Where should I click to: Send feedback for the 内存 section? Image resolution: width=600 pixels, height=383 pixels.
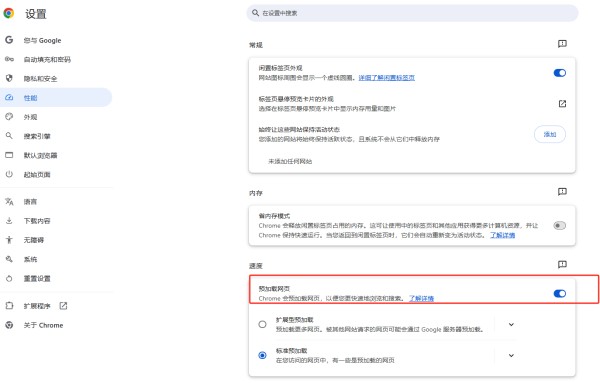[562, 192]
